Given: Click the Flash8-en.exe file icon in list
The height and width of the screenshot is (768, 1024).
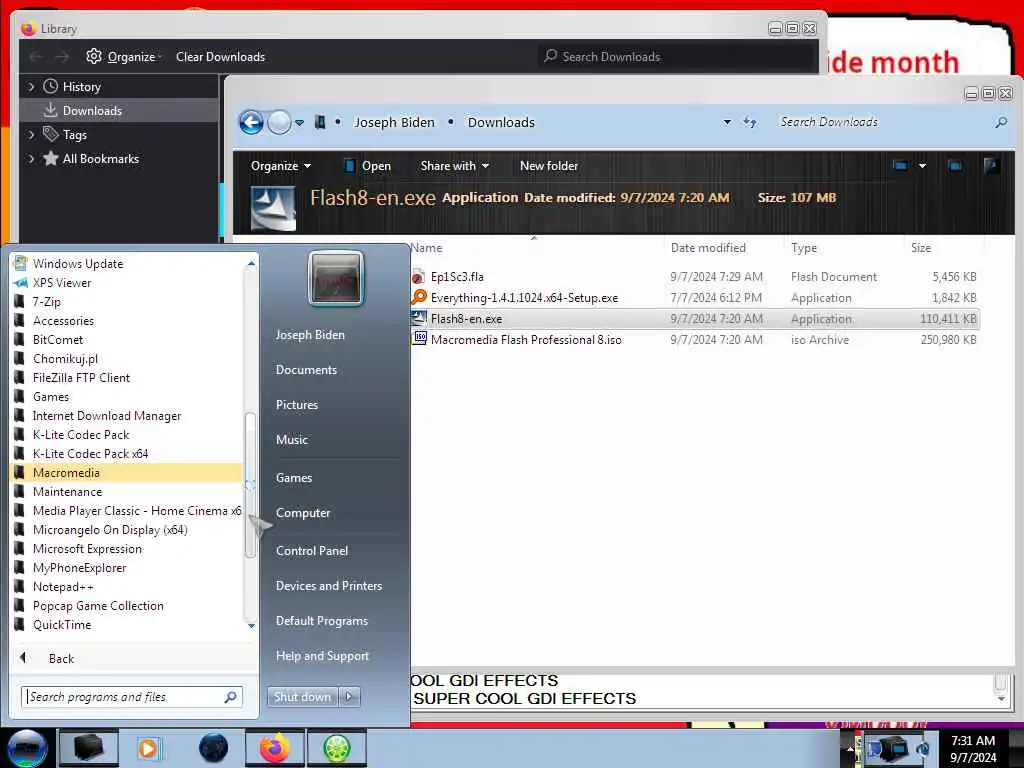Looking at the screenshot, I should [x=419, y=319].
